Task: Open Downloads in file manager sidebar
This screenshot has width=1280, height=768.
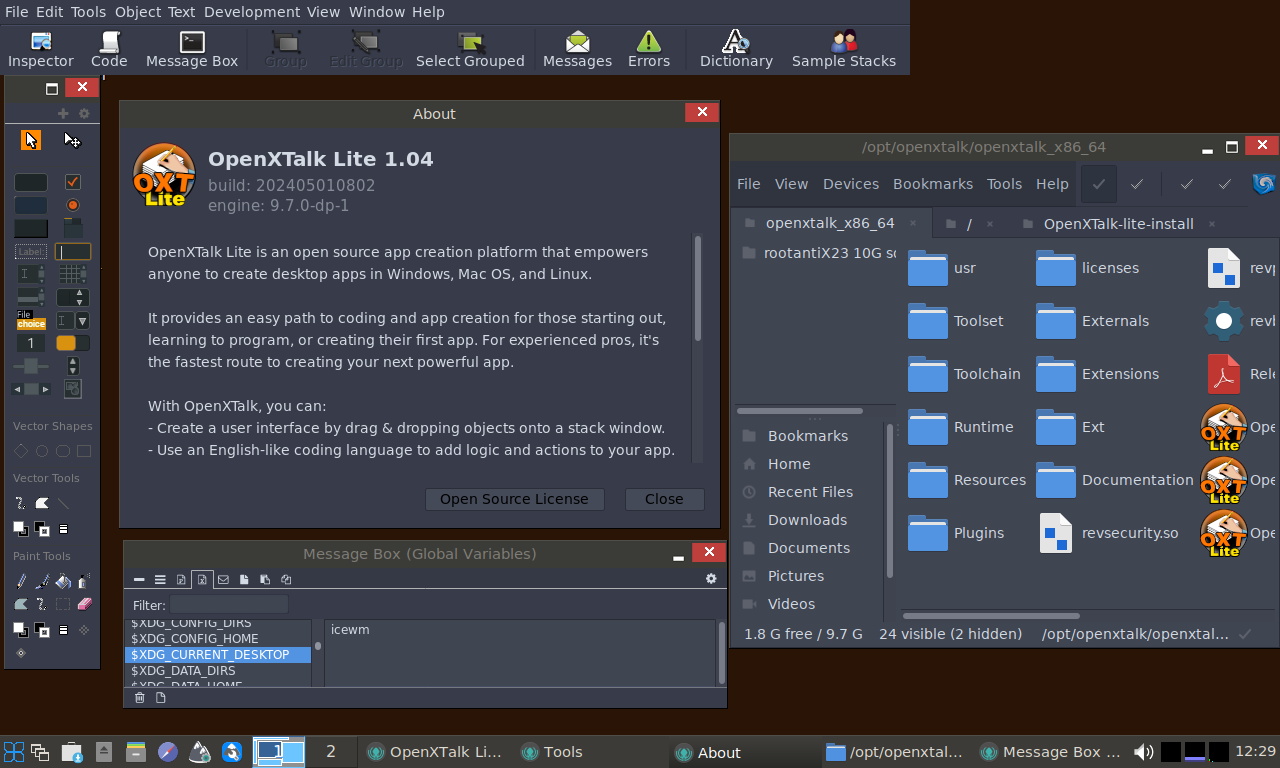Action: 807,520
